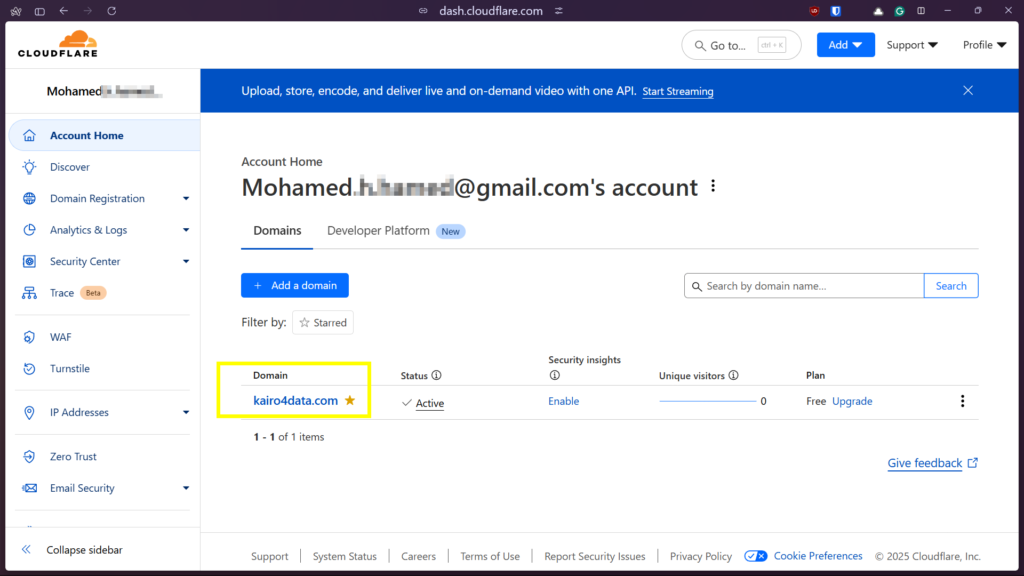Open Grammarly extension green icon
The image size is (1024, 576).
[x=899, y=11]
